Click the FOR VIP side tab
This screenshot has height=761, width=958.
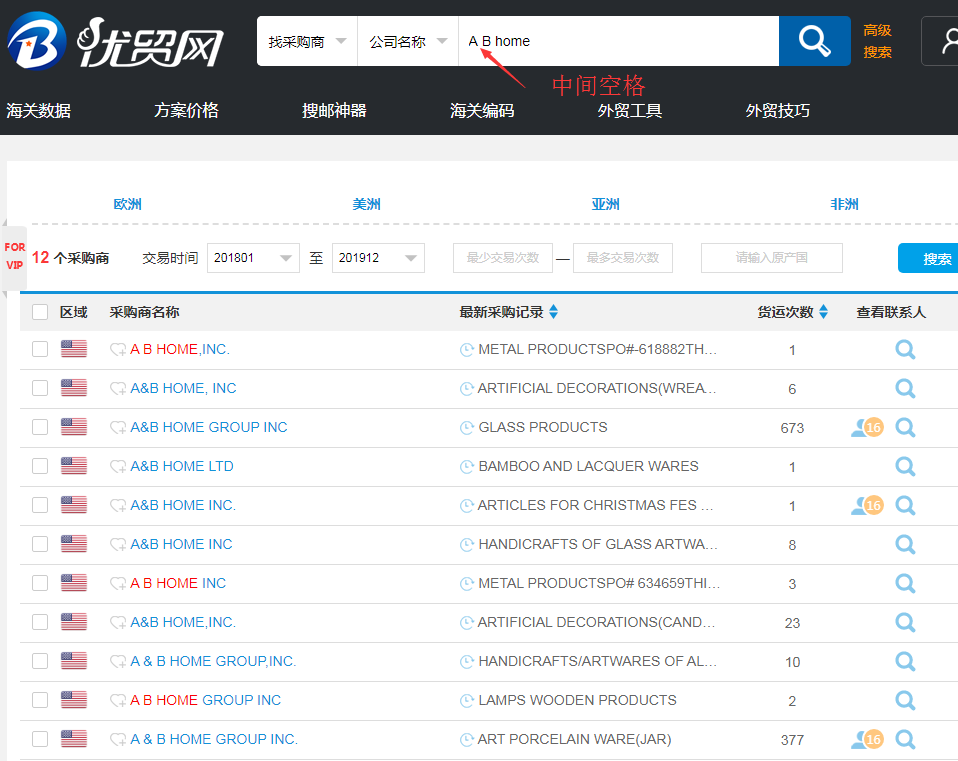click(15, 256)
